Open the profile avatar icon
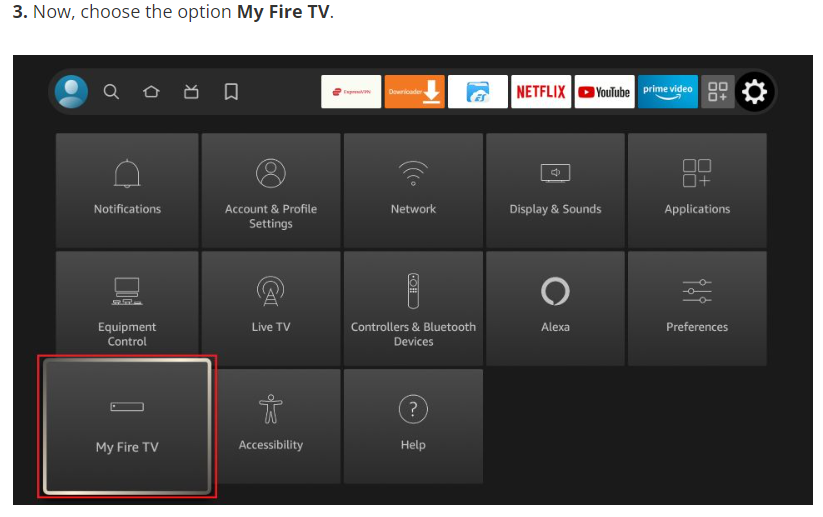This screenshot has width=823, height=517. [71, 92]
